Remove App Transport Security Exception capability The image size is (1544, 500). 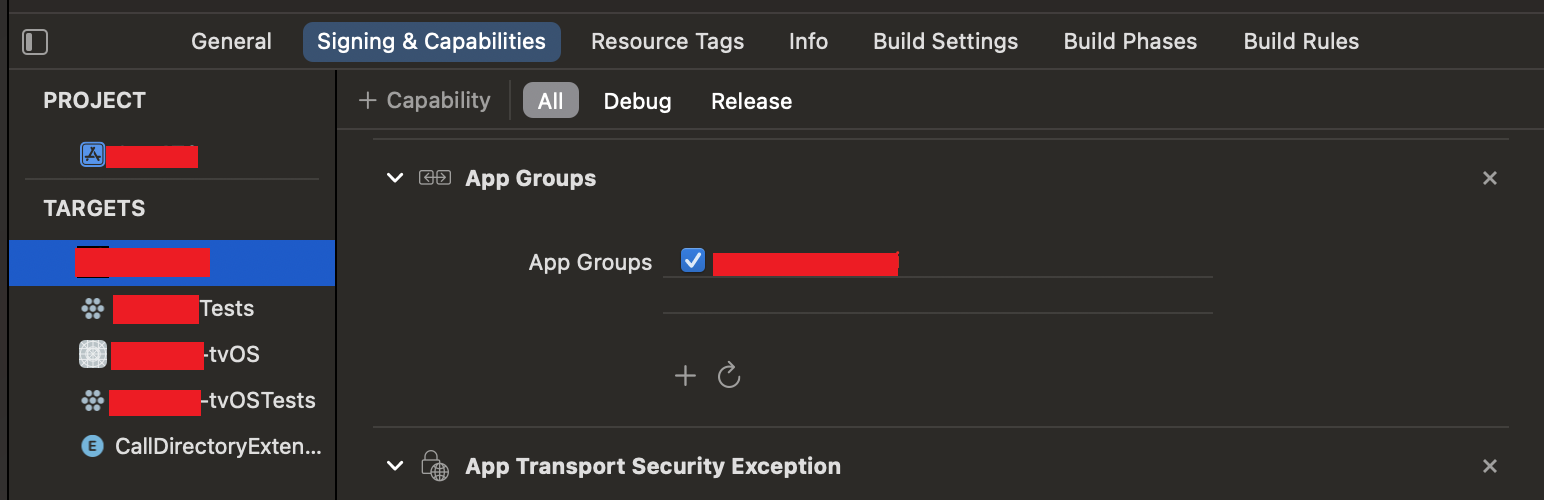tap(1489, 466)
